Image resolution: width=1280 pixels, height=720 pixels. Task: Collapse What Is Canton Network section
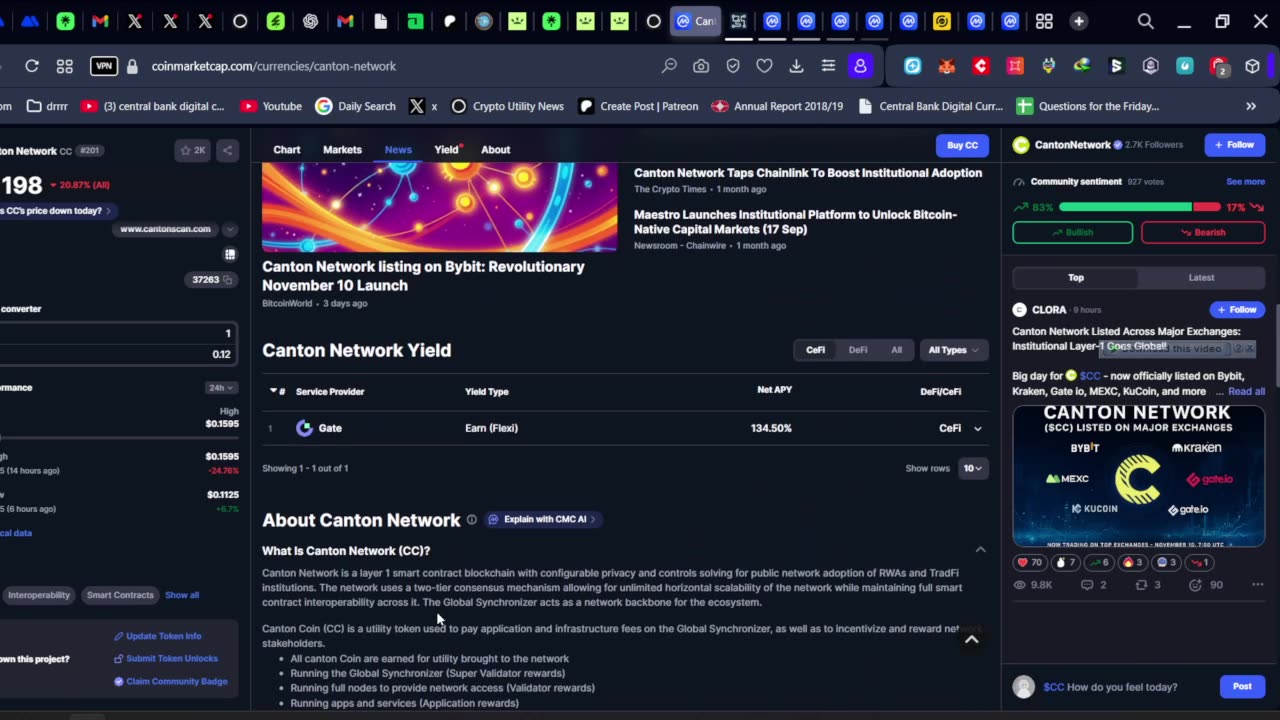(x=980, y=550)
